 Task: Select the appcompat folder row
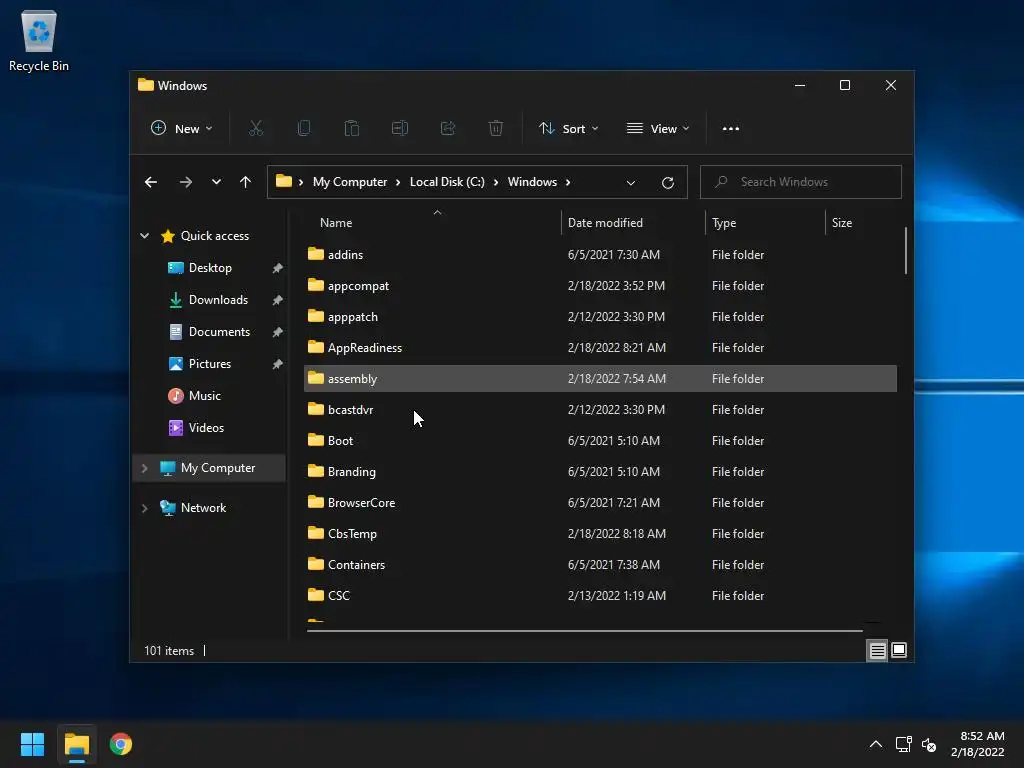pos(600,285)
